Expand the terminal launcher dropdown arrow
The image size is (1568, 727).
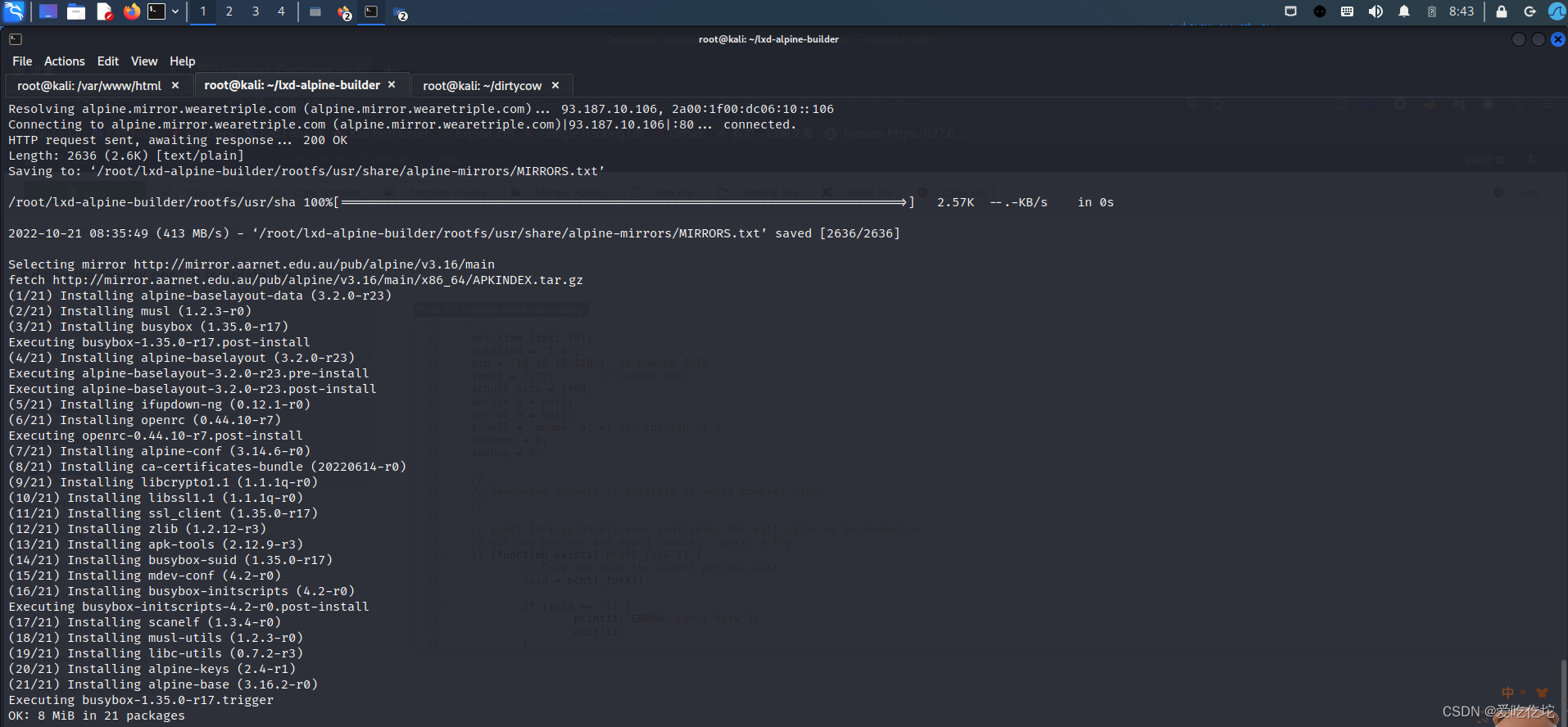(x=175, y=11)
